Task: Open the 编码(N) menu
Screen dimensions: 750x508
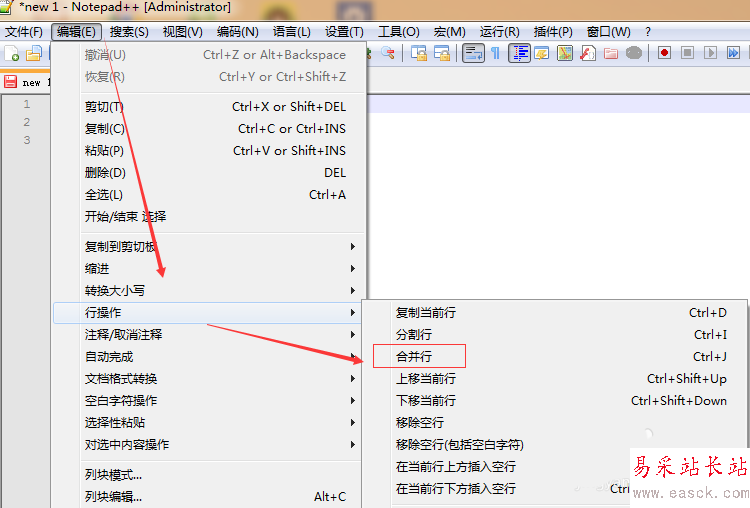Action: click(237, 32)
